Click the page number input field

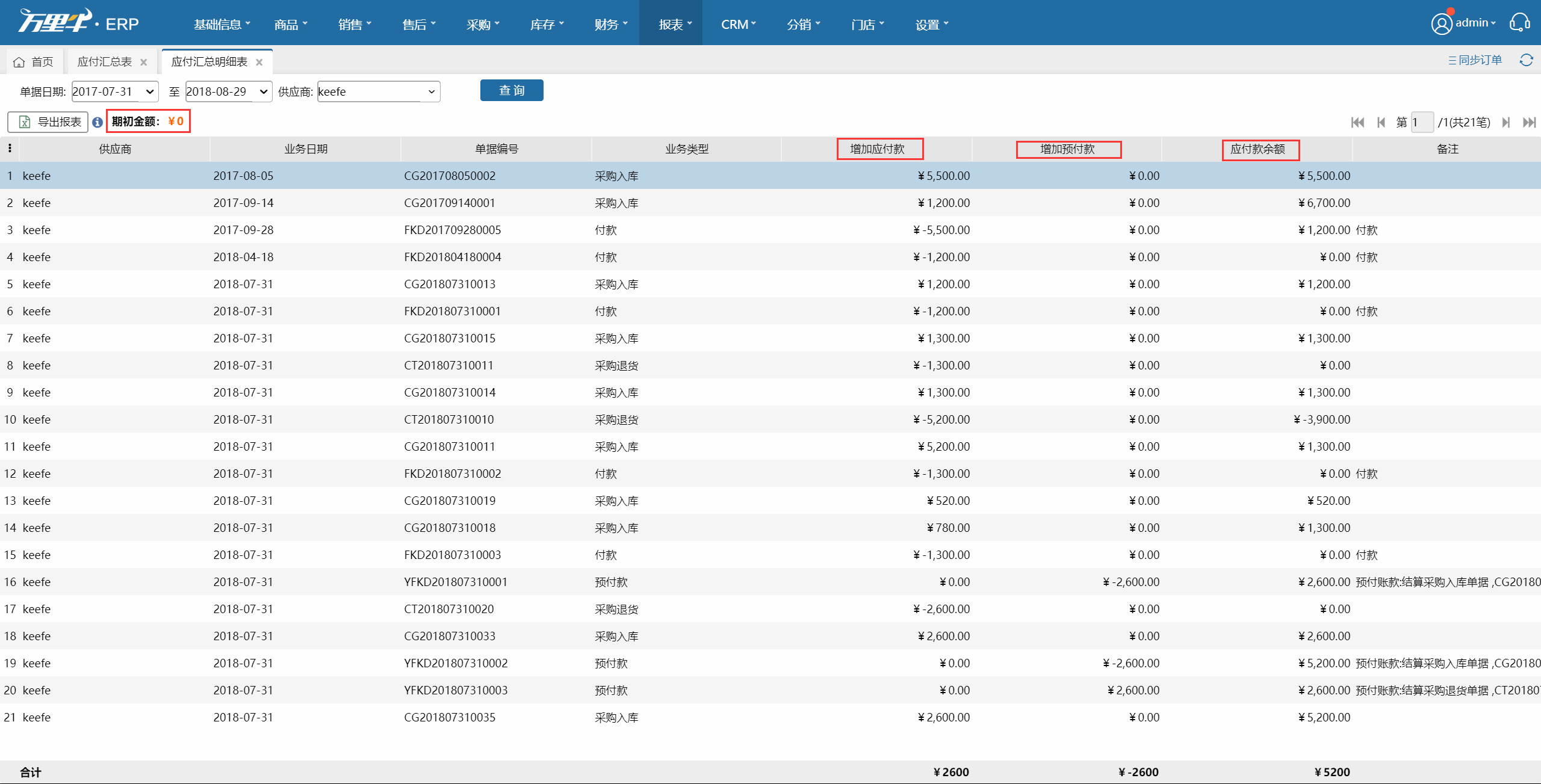1422,123
